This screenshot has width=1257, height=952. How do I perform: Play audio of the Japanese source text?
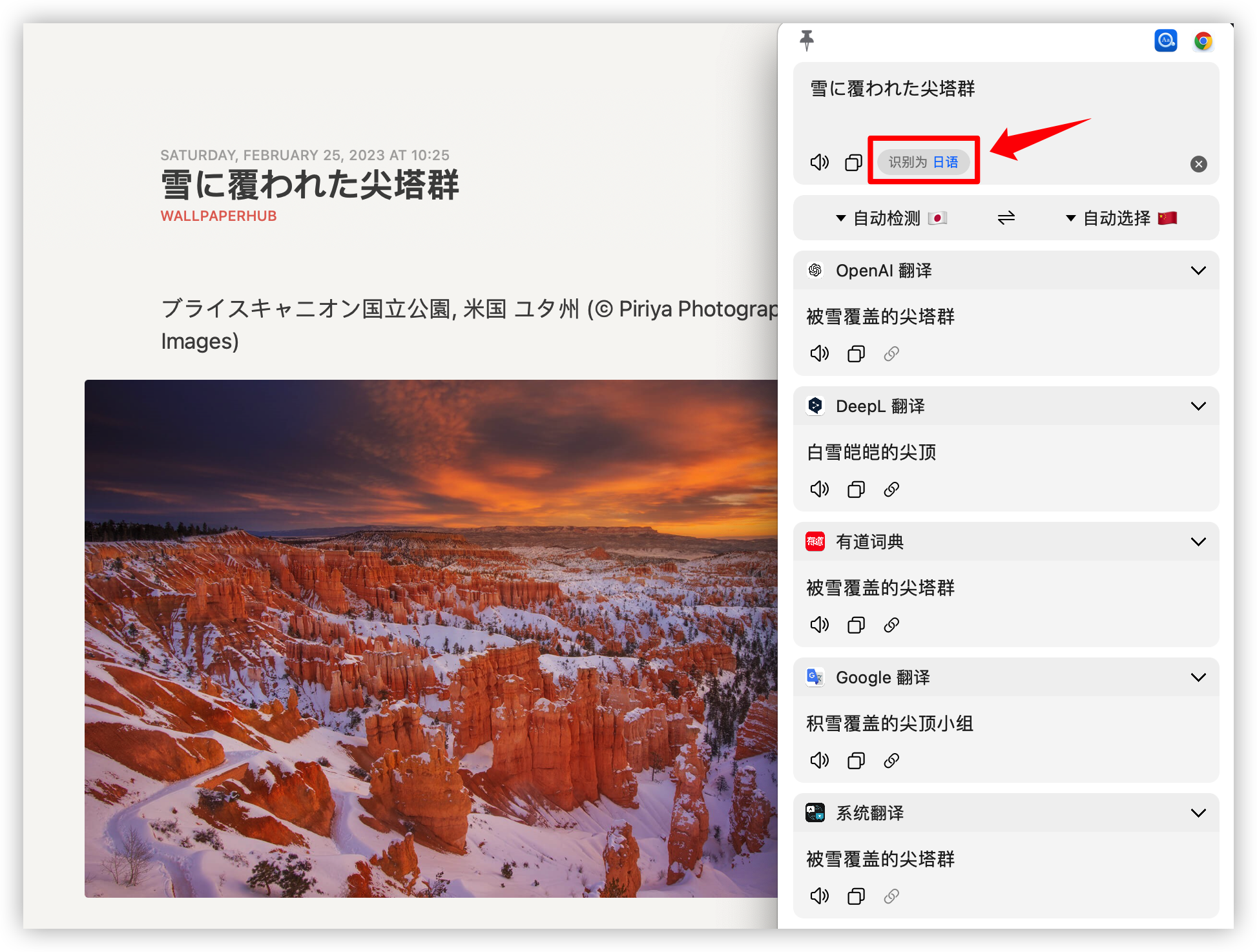819,162
